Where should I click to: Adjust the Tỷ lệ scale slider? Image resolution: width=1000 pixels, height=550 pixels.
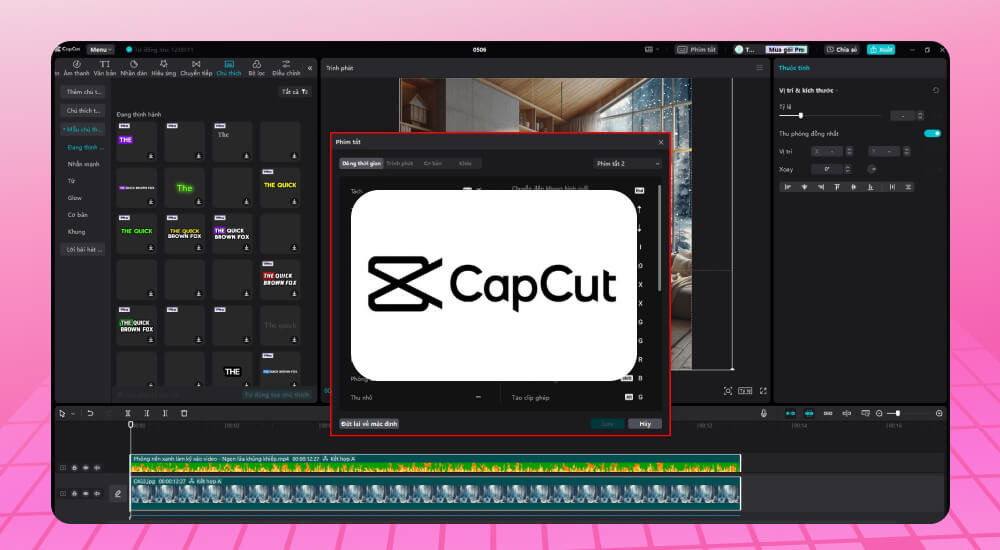tap(800, 115)
